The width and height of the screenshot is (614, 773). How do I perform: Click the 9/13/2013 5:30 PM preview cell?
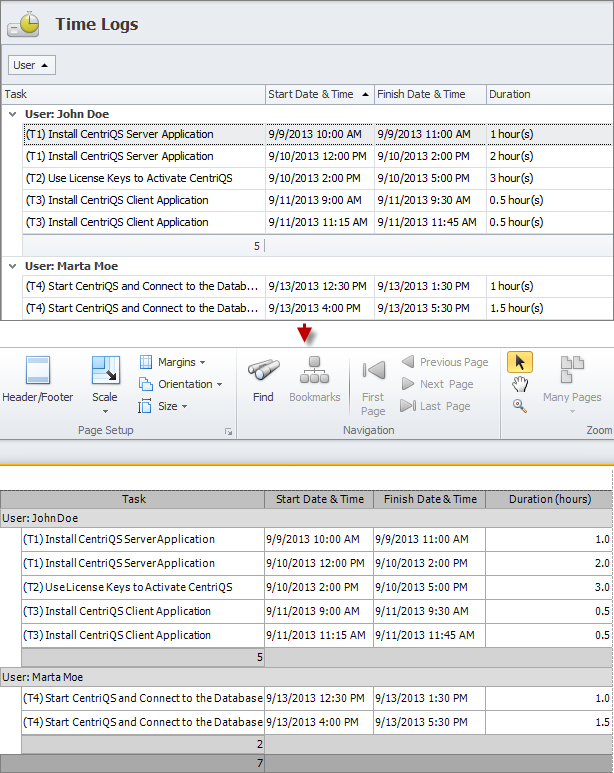click(430, 722)
